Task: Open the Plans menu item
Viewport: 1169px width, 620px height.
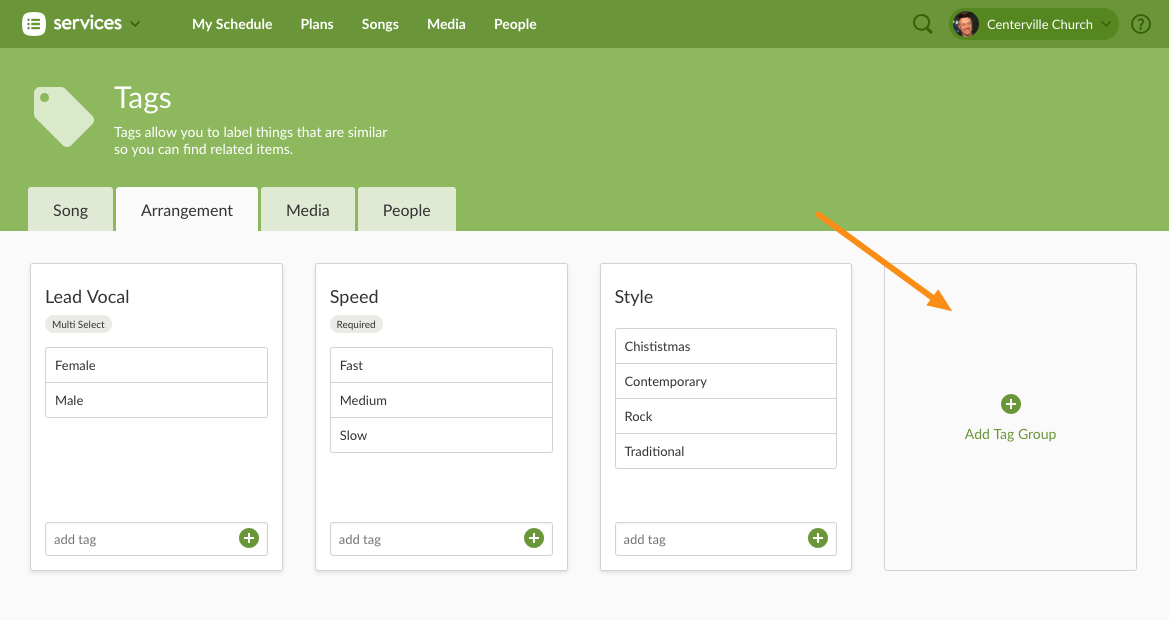Action: click(317, 24)
